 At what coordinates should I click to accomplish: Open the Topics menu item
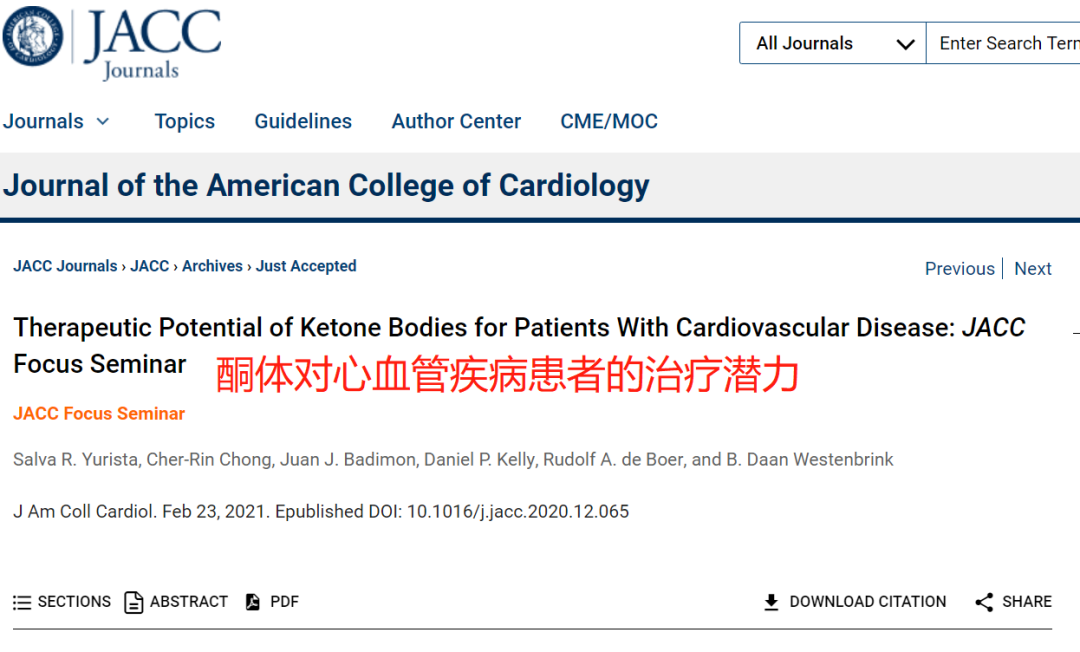(185, 121)
